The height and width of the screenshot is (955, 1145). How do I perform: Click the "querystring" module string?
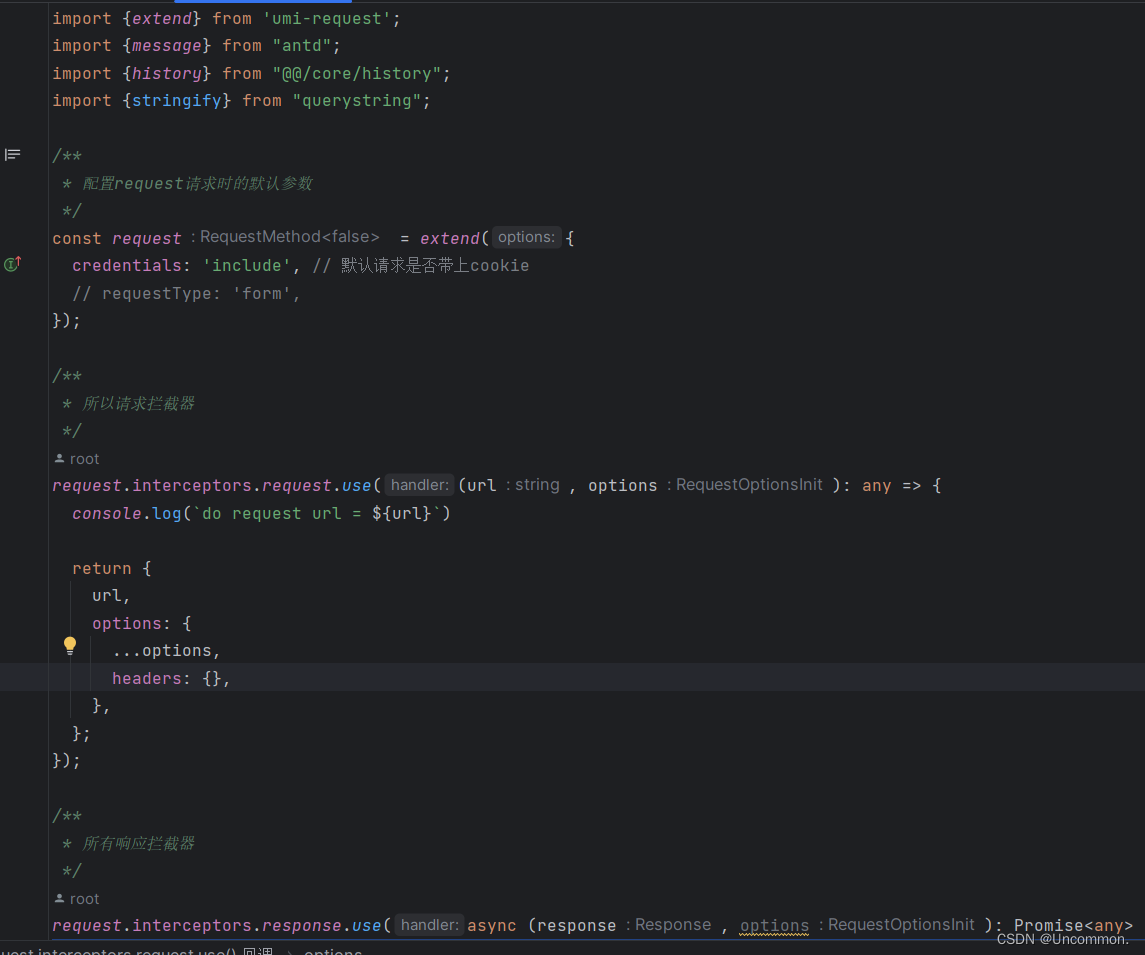tap(357, 101)
